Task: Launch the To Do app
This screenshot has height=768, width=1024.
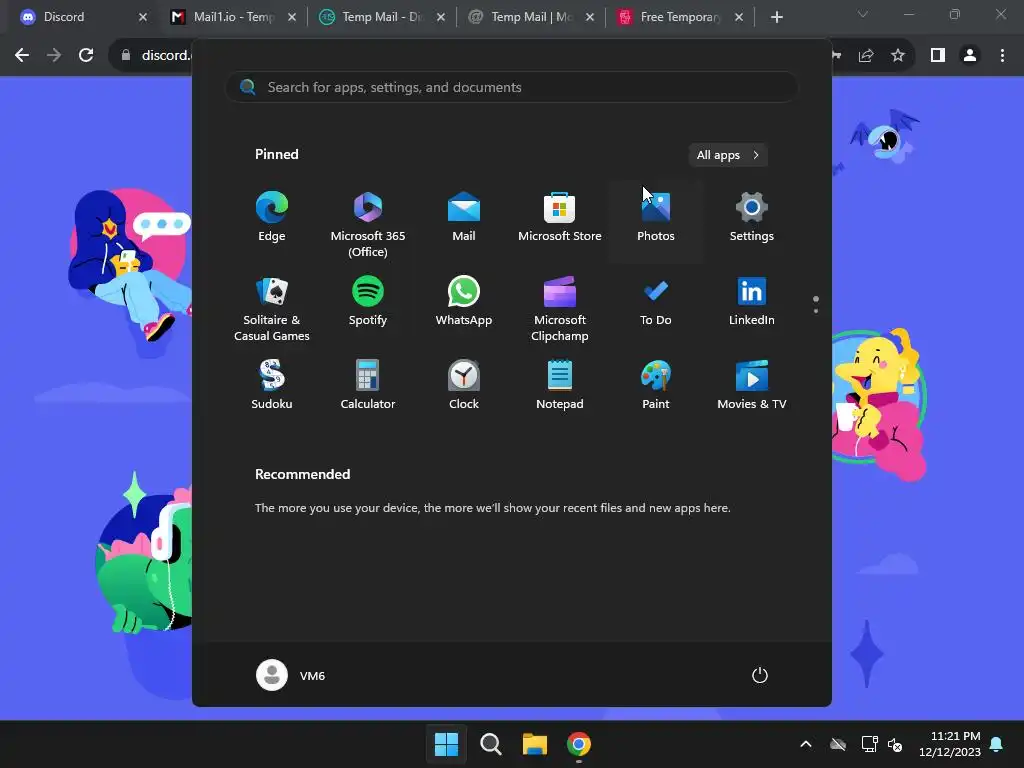Action: point(656,302)
